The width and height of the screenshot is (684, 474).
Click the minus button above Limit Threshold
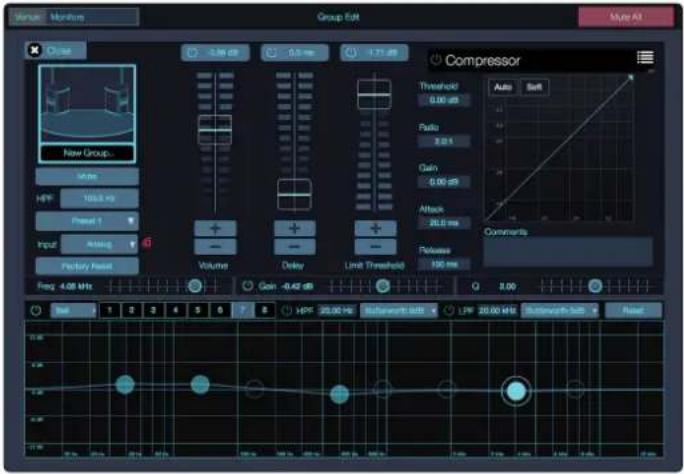pyautogui.click(x=375, y=247)
